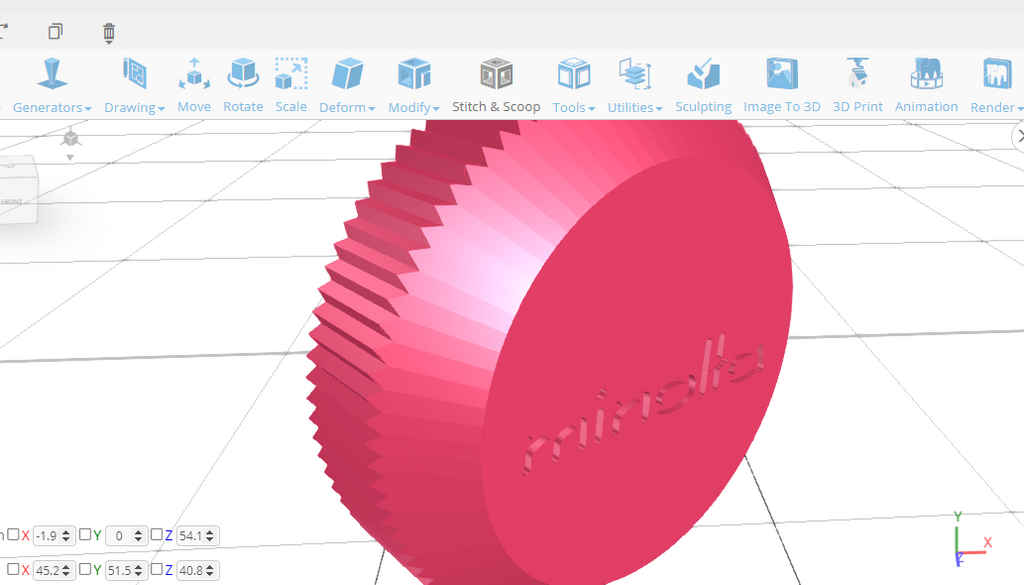Click inside the X value input field
This screenshot has height=585, width=1024.
click(48, 535)
